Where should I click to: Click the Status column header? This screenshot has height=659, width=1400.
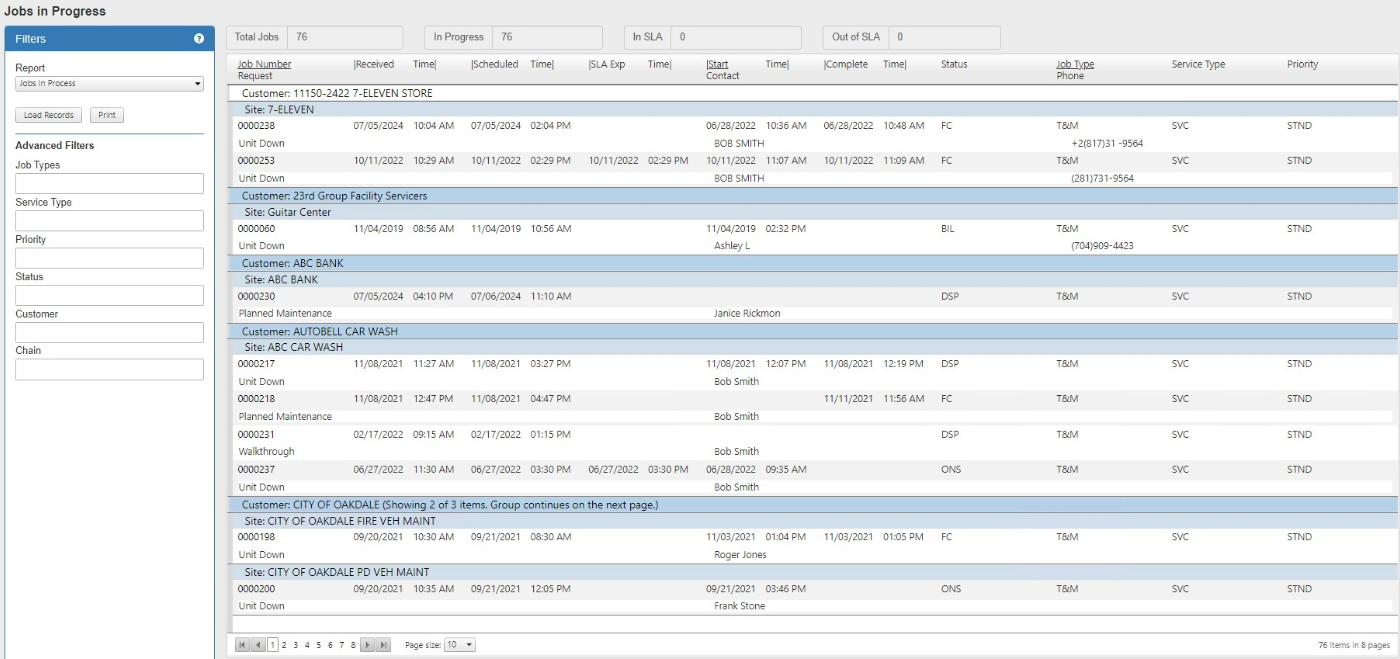(954, 64)
